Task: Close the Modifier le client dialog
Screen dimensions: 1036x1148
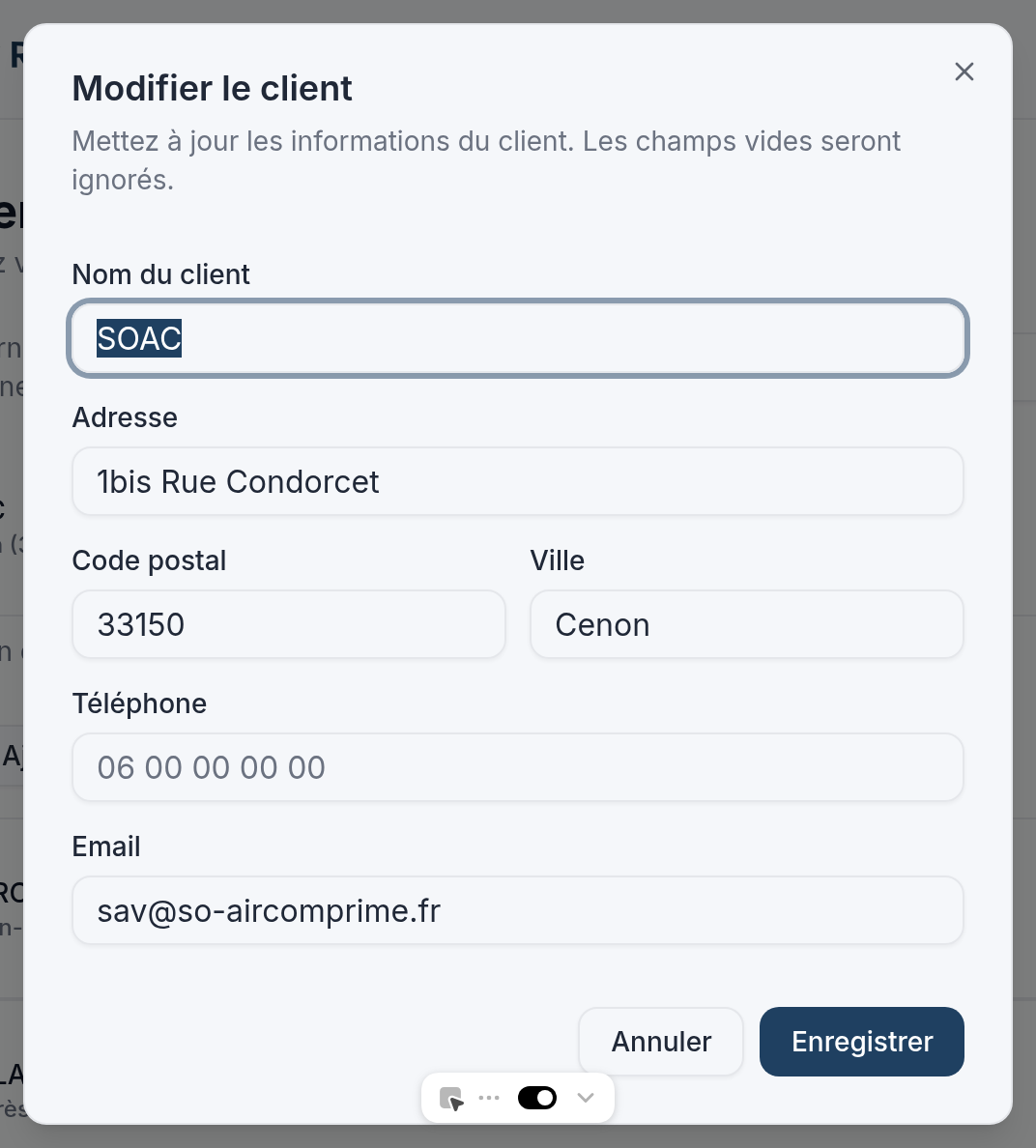Action: [964, 72]
